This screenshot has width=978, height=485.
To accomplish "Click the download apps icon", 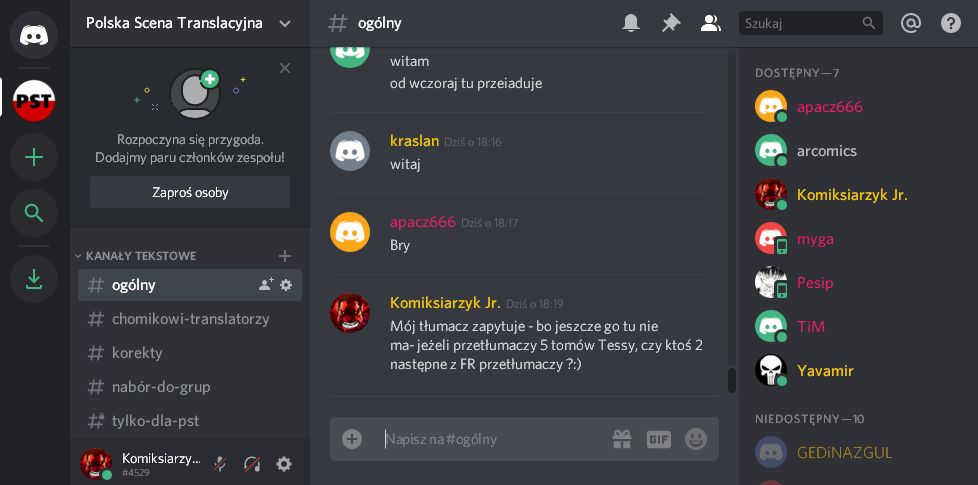I will pos(34,279).
